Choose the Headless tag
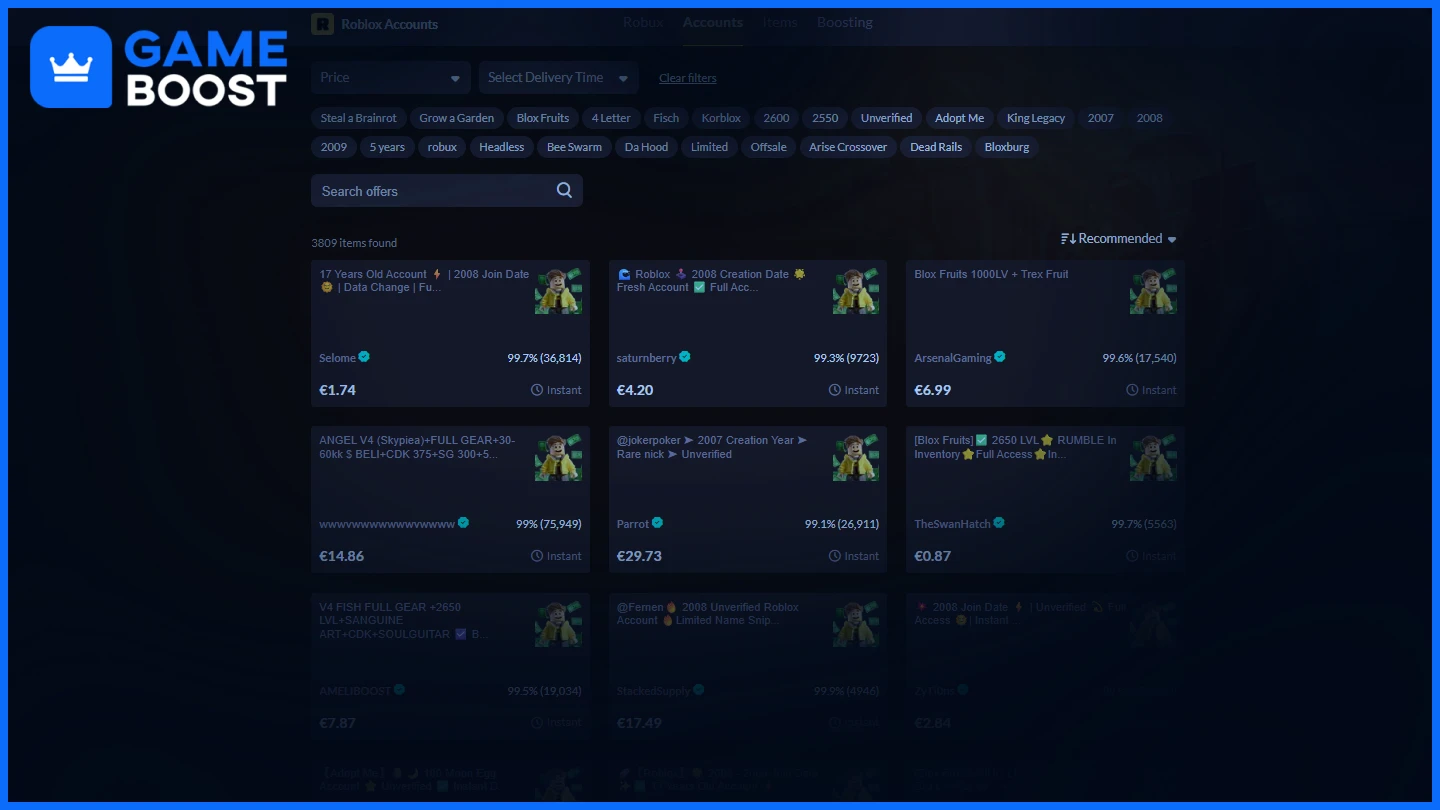The image size is (1440, 810). coord(502,147)
